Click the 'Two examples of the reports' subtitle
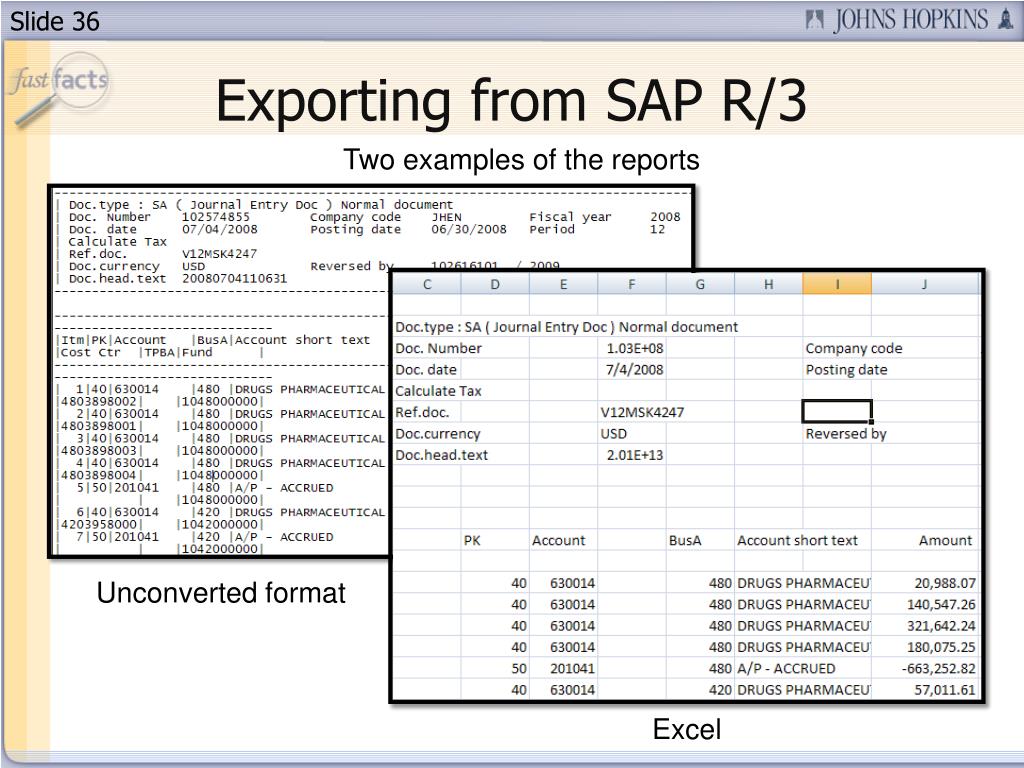 coord(521,160)
